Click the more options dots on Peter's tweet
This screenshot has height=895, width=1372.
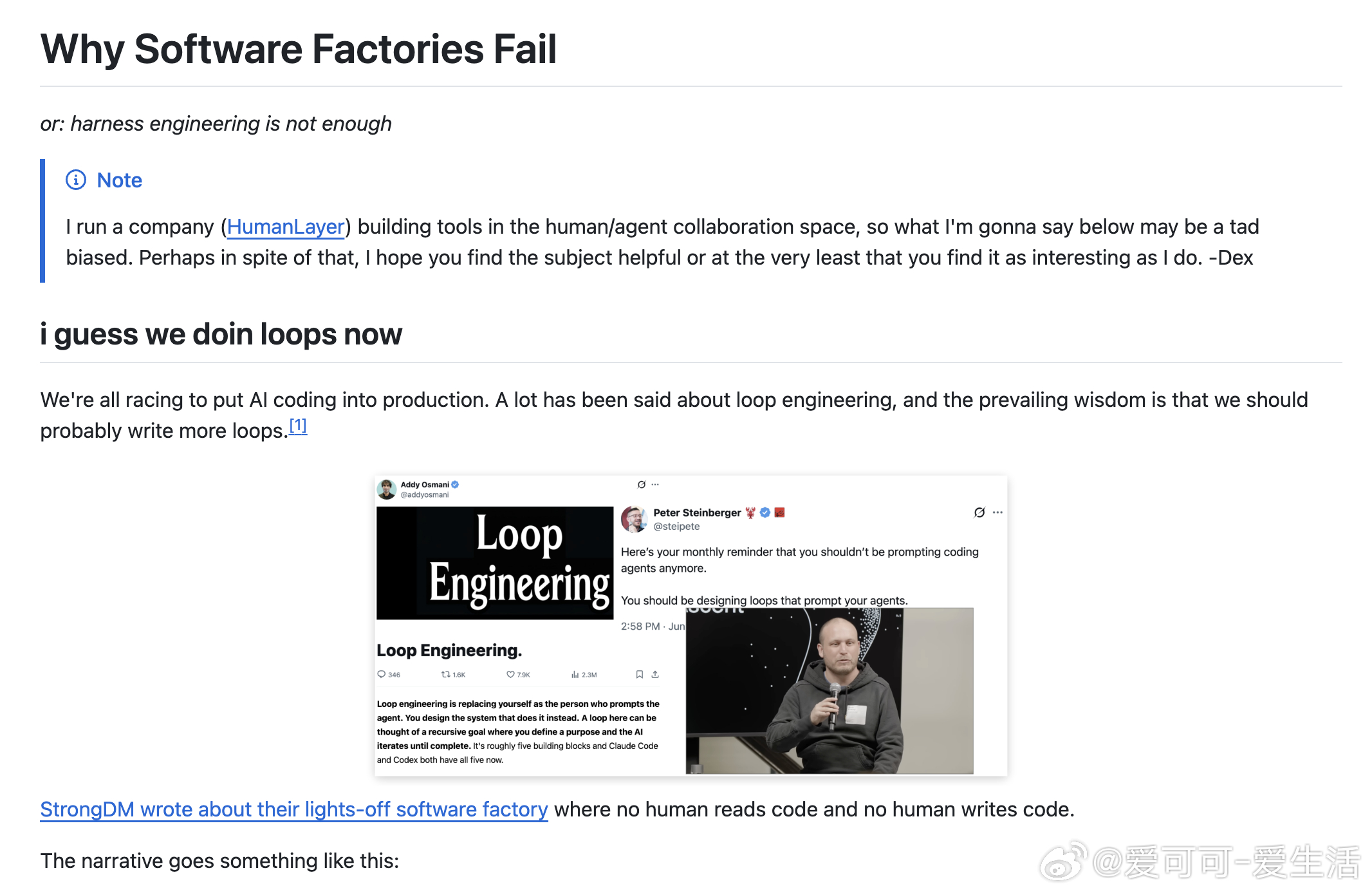click(997, 513)
